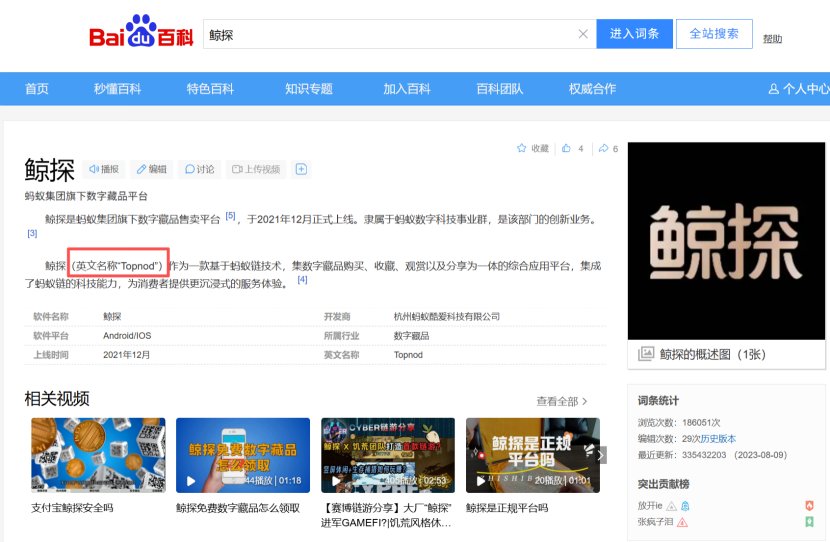Click the share arrow icon
The height and width of the screenshot is (542, 830).
[x=607, y=149]
